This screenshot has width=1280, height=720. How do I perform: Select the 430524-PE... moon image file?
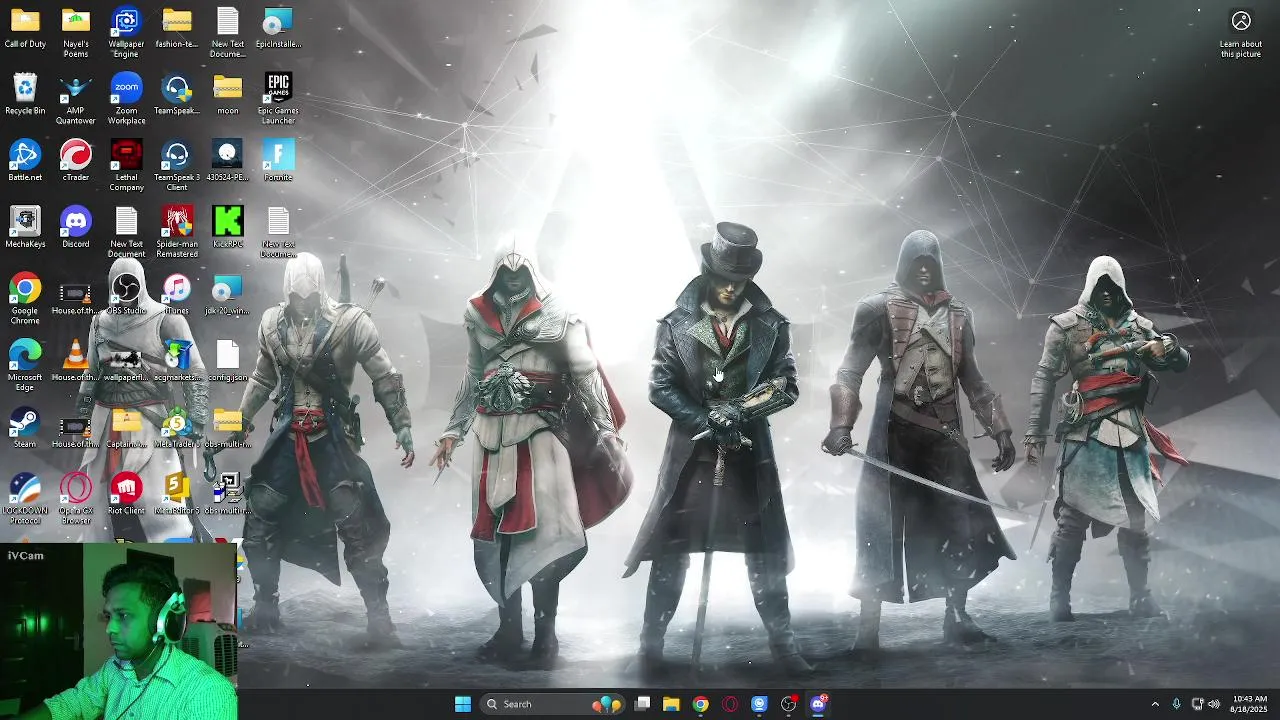228,161
